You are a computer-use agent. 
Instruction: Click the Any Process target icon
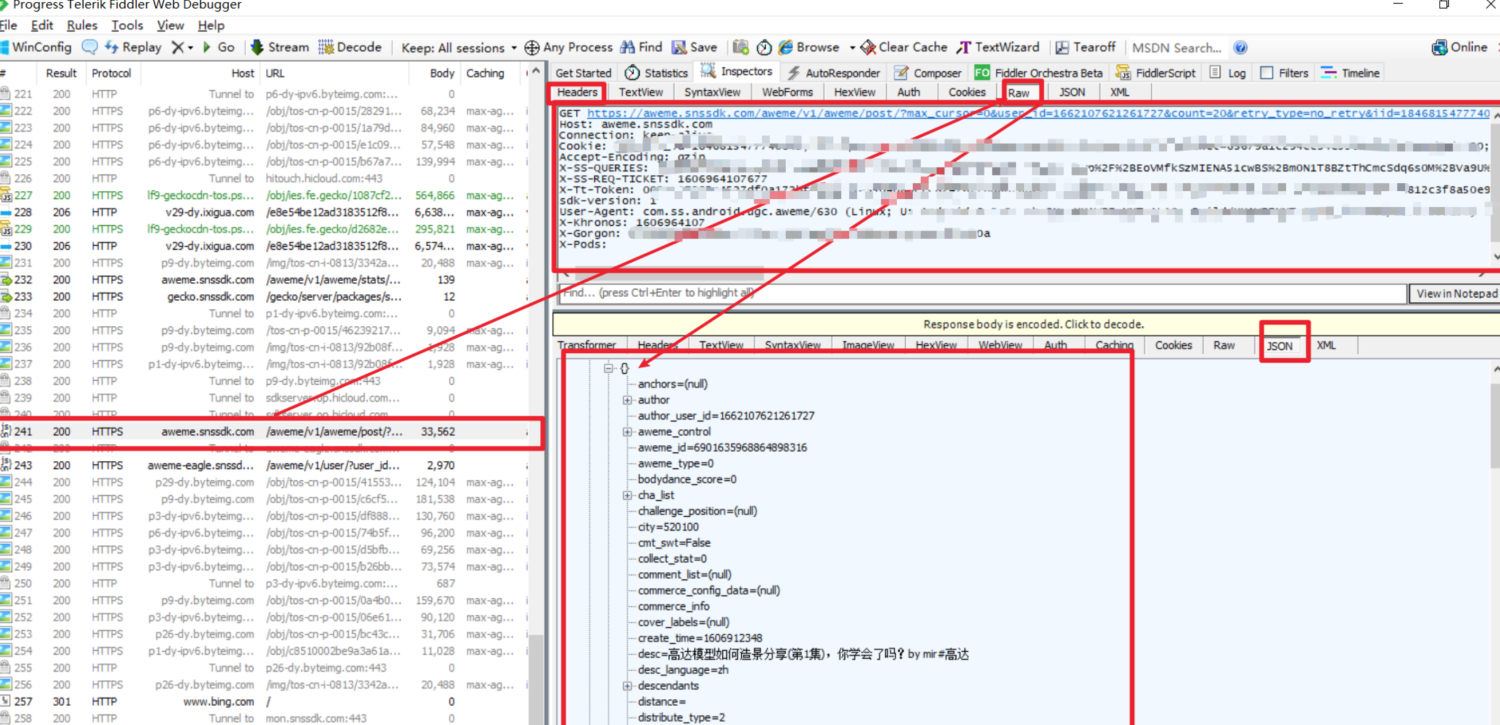click(532, 47)
